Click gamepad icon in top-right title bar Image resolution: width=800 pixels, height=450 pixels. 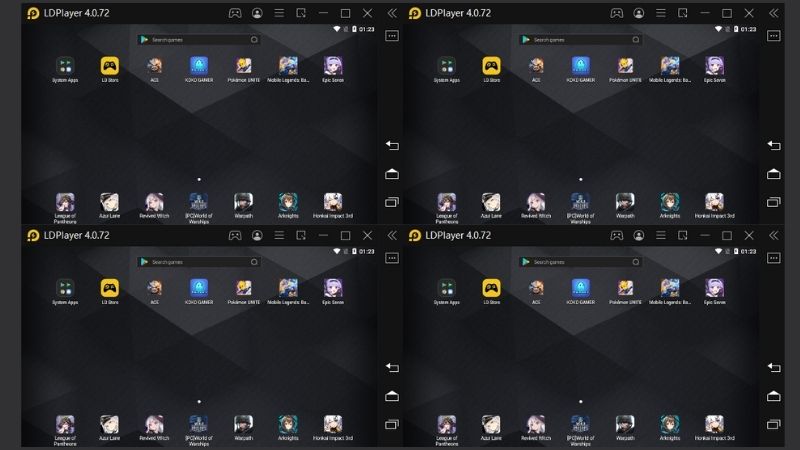(x=616, y=13)
